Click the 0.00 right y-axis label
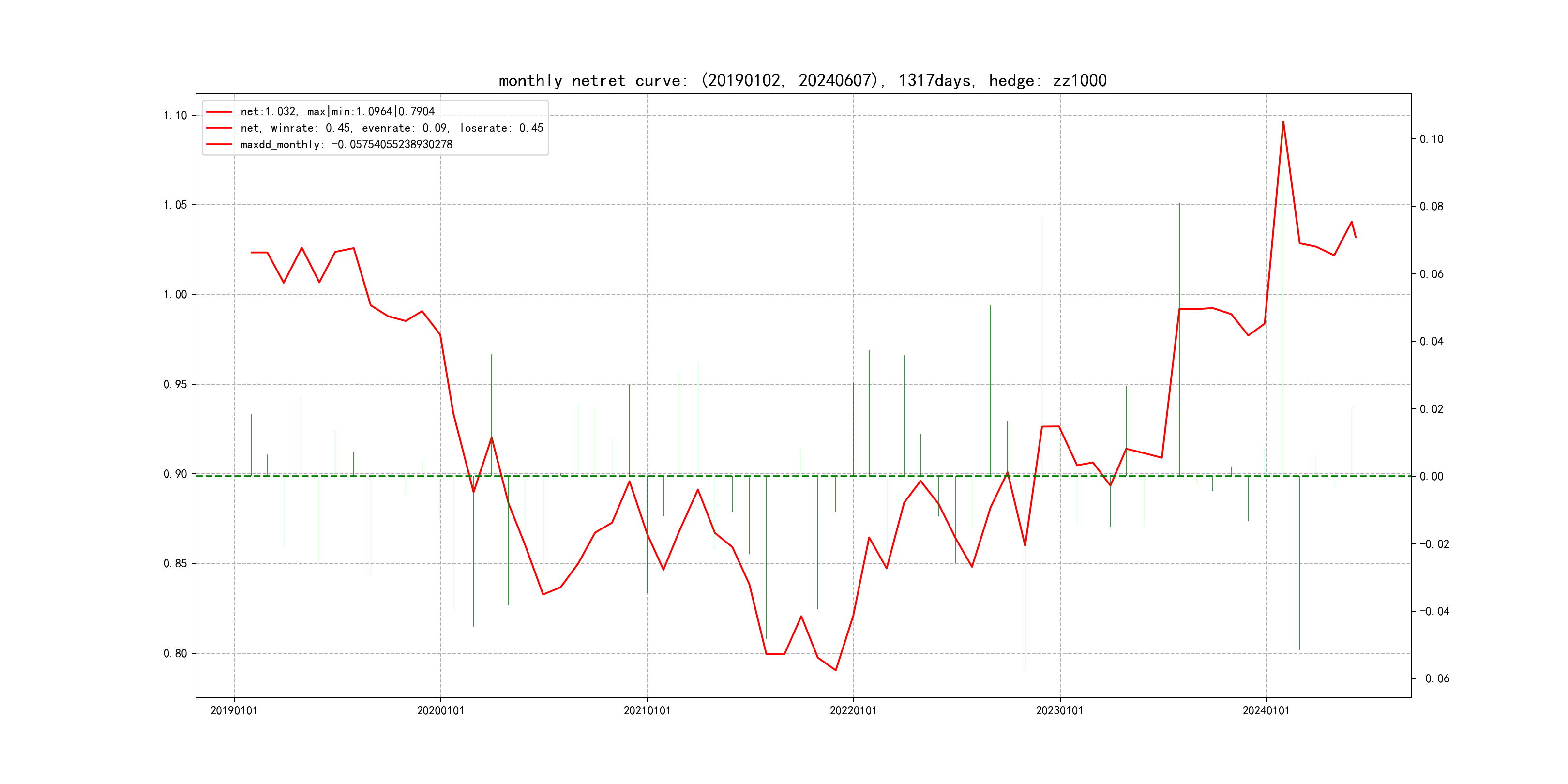The width and height of the screenshot is (1568, 784). point(1431,476)
